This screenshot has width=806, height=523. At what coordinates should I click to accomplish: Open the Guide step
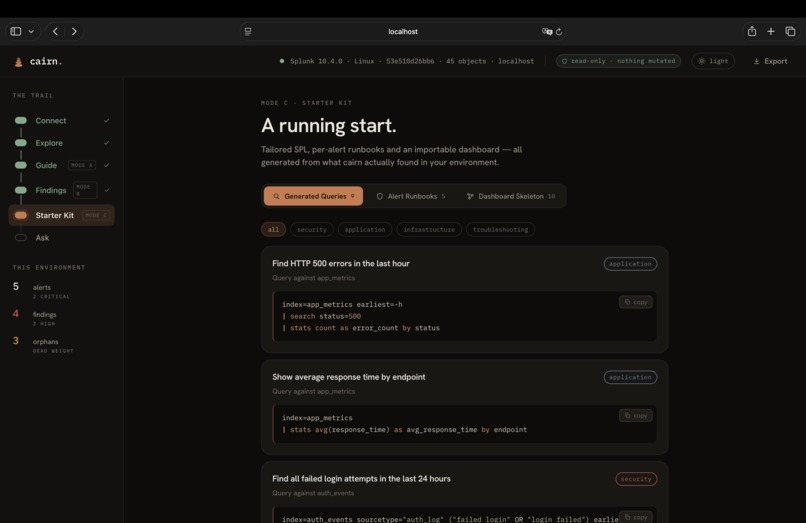[61, 165]
